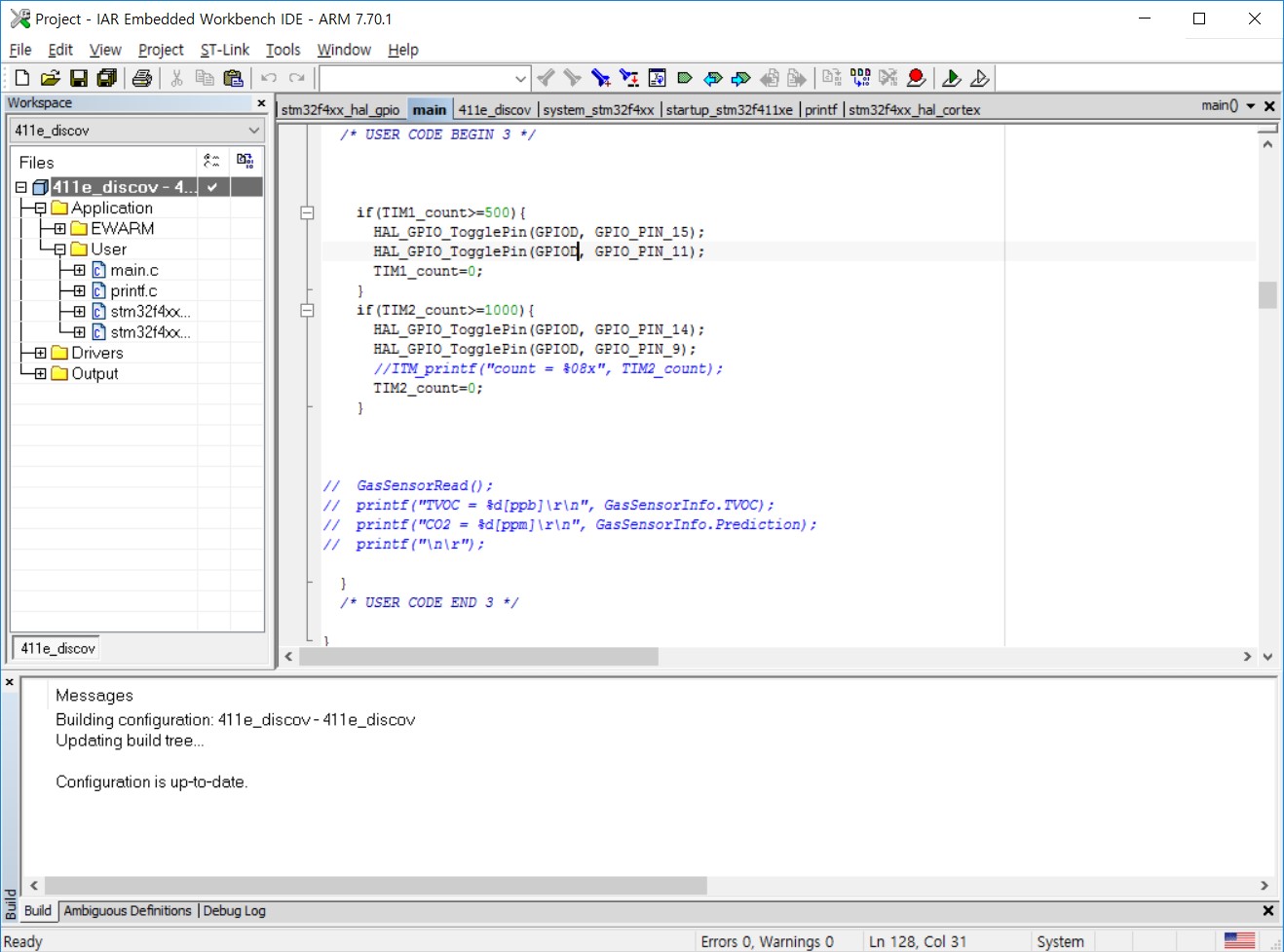The height and width of the screenshot is (952, 1284).
Task: Click the Download and Debug green play icon
Action: click(x=952, y=78)
